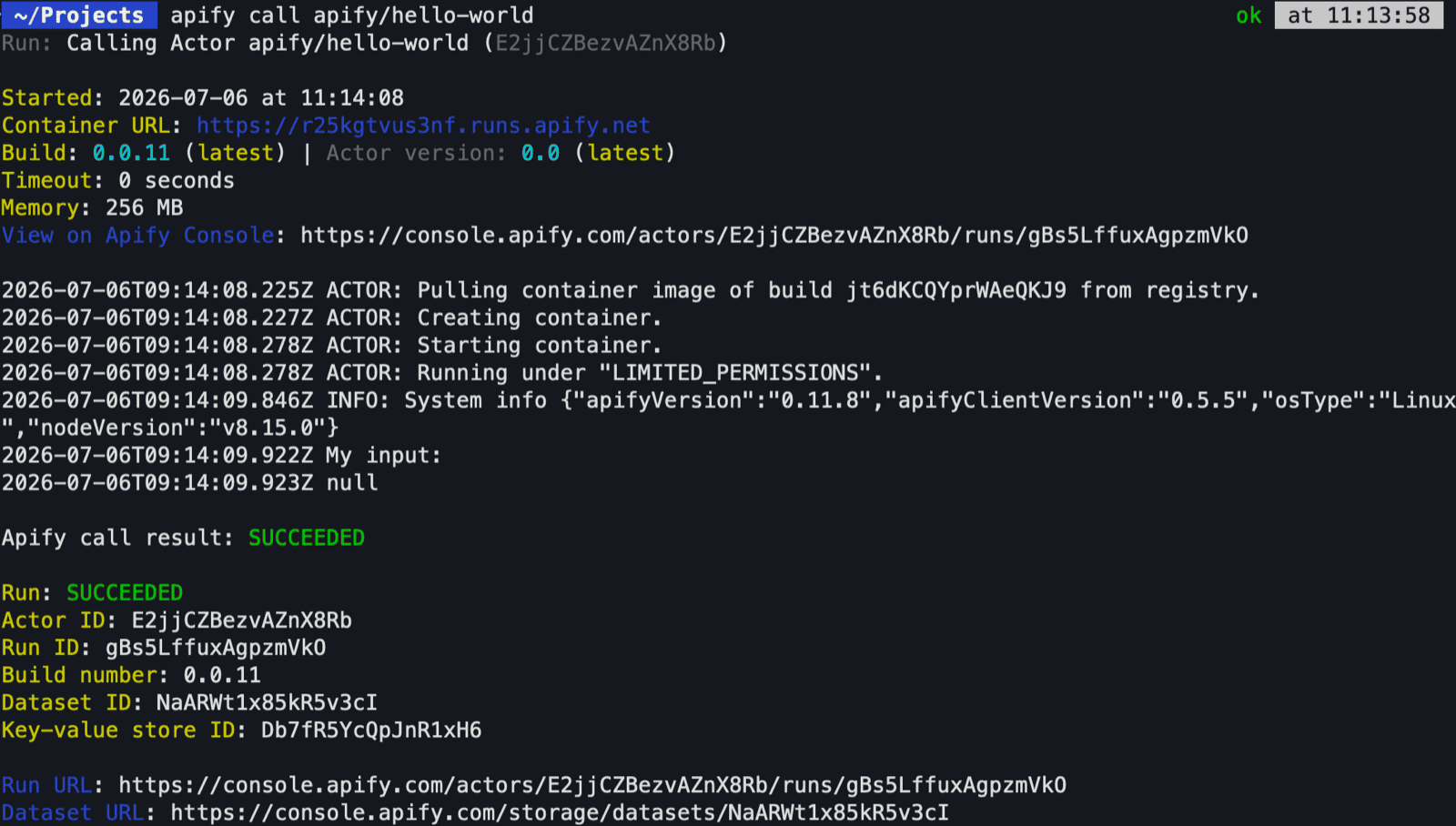
Task: Click the Run SUCCEEDED status text
Action: [125, 593]
